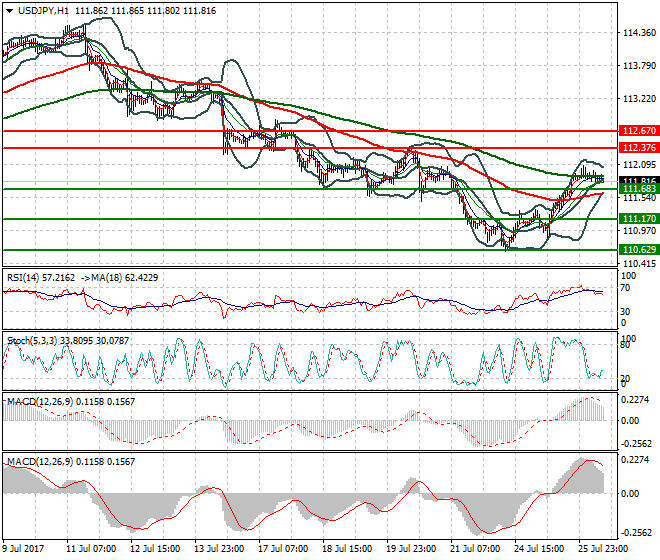The image size is (660, 560).
Task: Click the 17 Jul 07:00 time axis label
Action: 283,549
